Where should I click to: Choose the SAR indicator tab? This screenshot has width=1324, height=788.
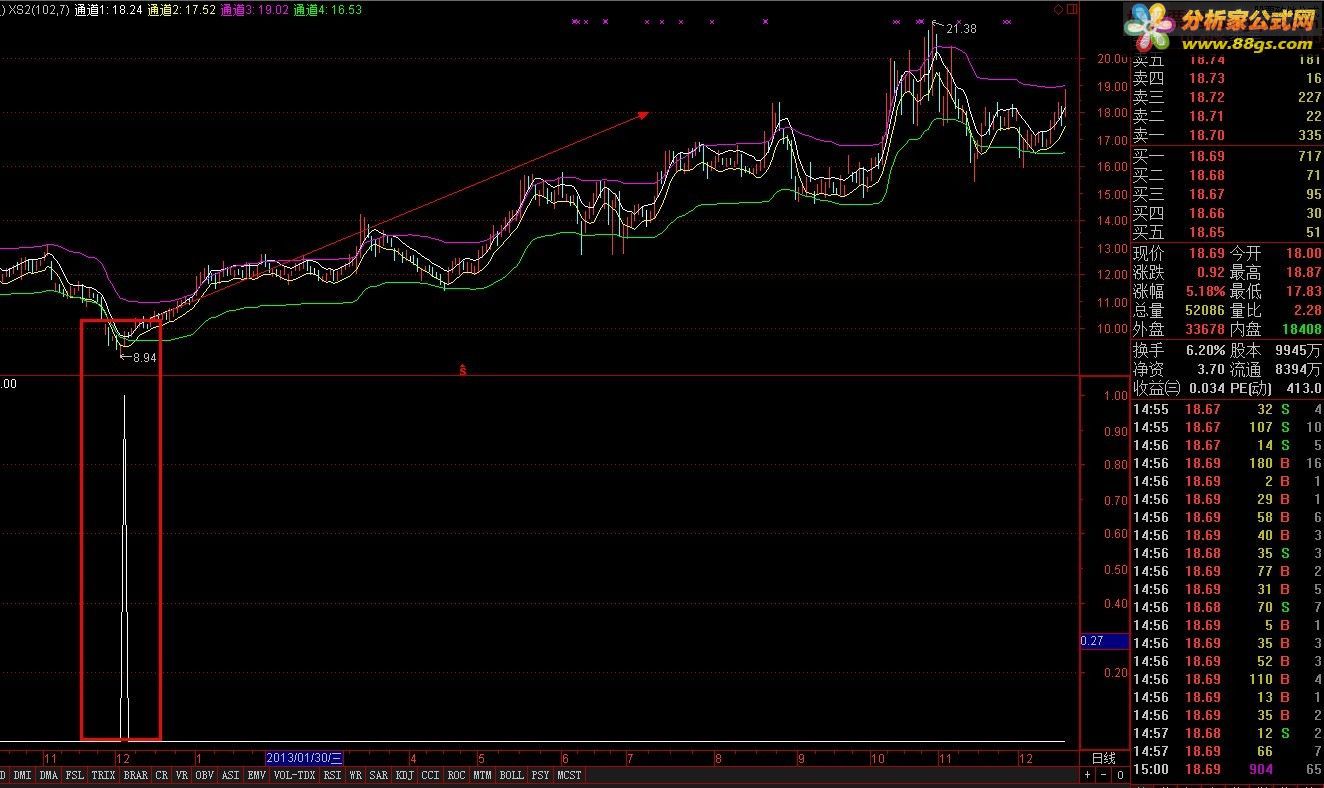379,775
